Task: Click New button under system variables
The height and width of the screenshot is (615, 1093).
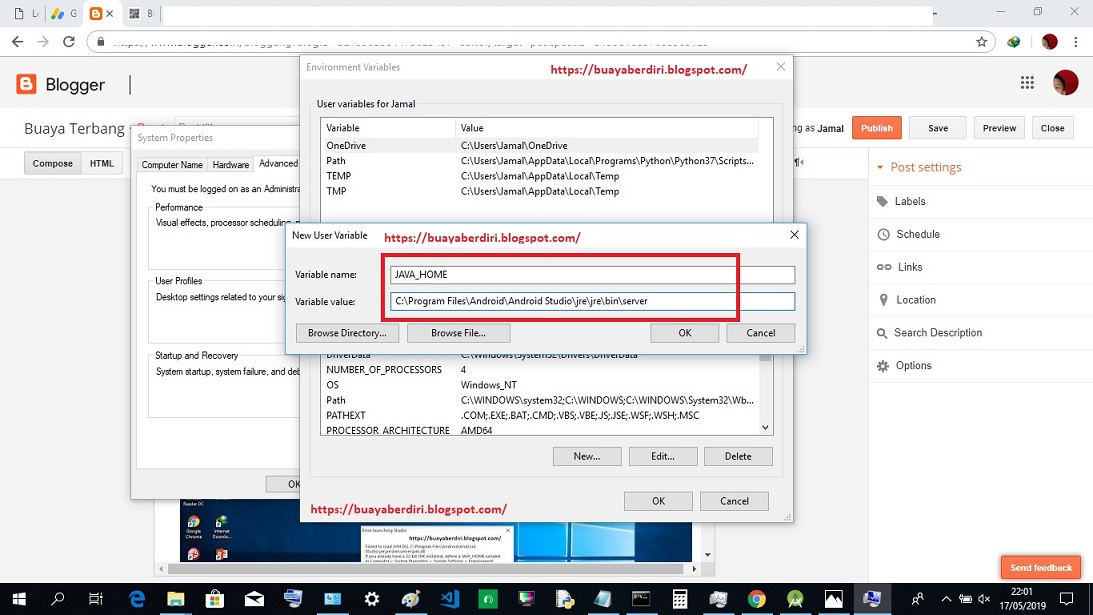Action: (587, 456)
